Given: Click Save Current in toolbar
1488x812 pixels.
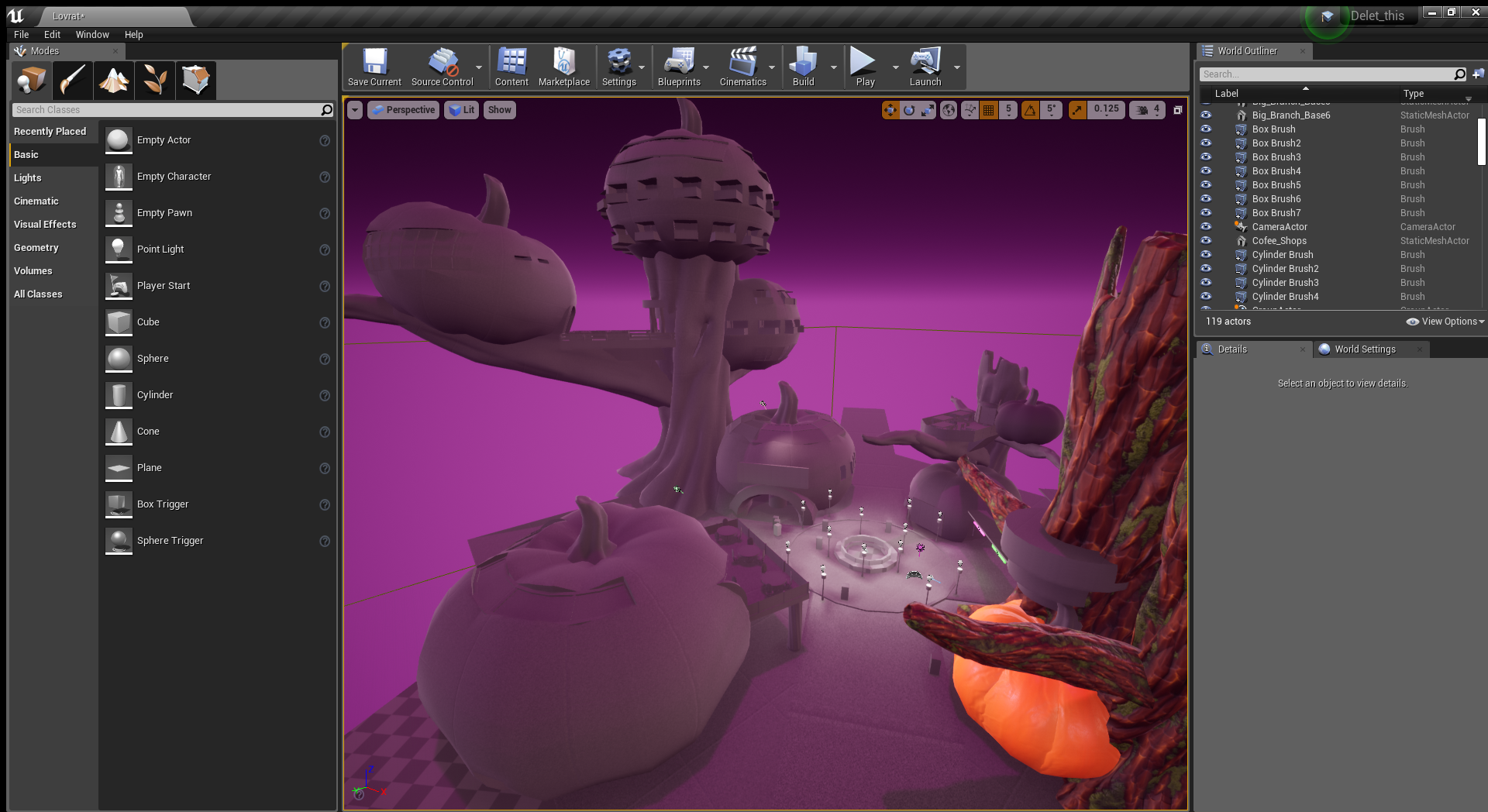Looking at the screenshot, I should click(374, 67).
